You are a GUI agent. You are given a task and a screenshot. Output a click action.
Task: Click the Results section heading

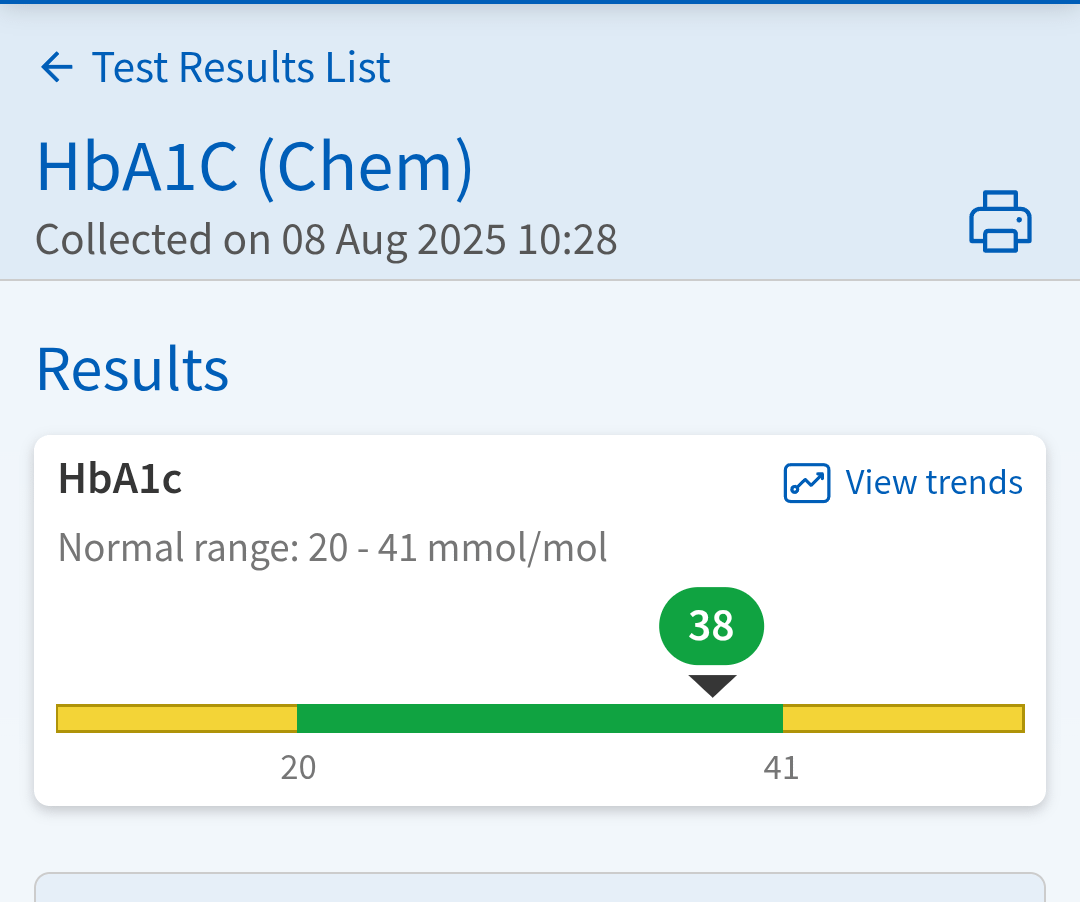tap(132, 369)
